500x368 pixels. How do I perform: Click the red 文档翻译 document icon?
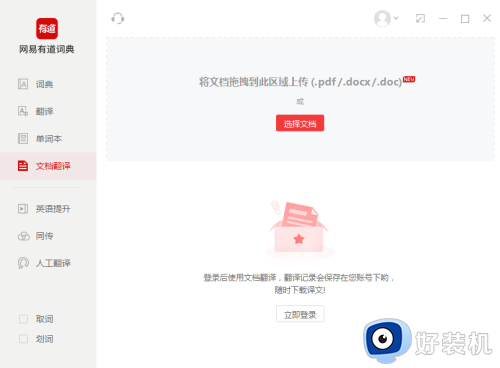(x=23, y=166)
